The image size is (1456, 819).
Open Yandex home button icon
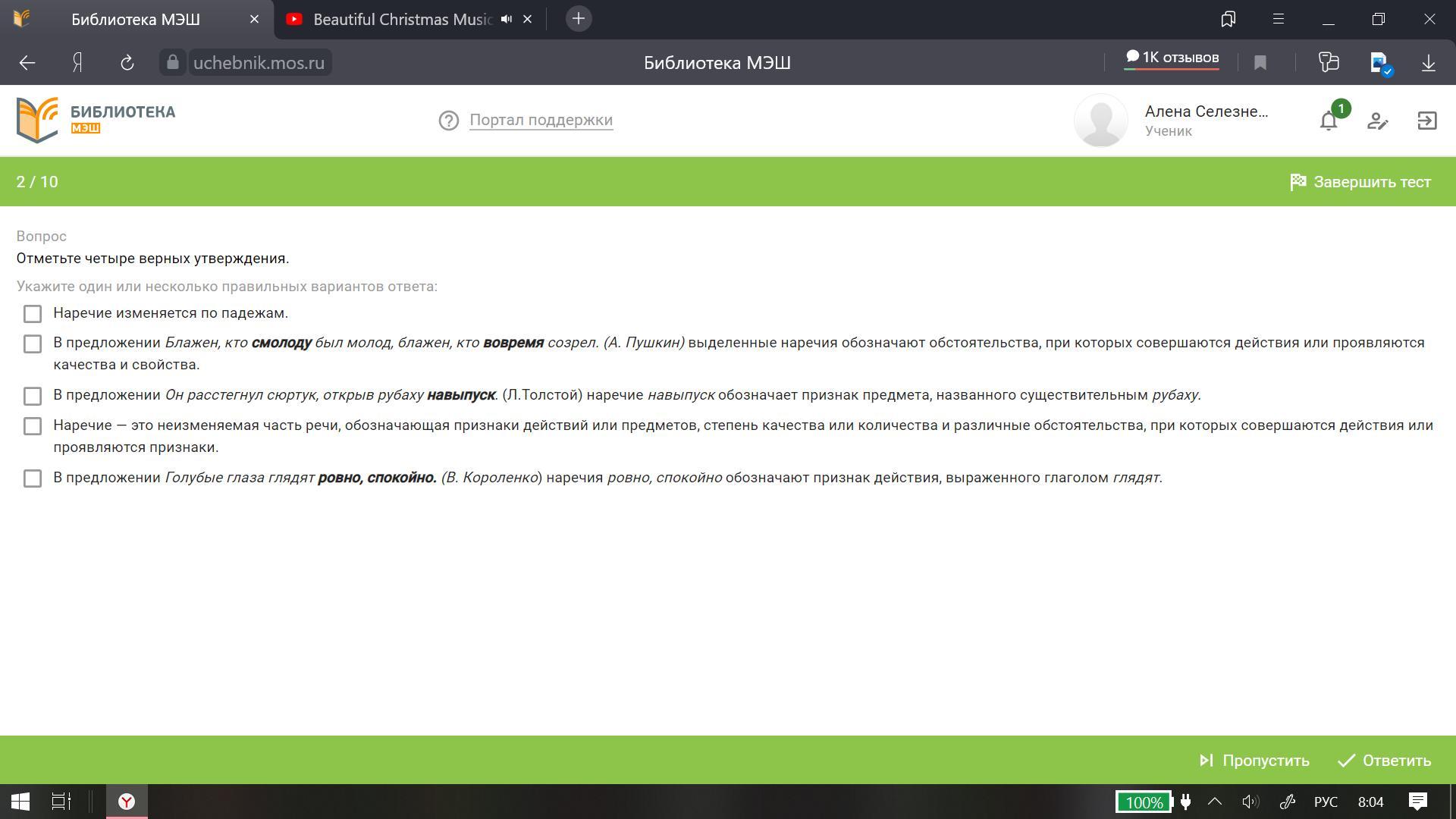click(x=77, y=63)
